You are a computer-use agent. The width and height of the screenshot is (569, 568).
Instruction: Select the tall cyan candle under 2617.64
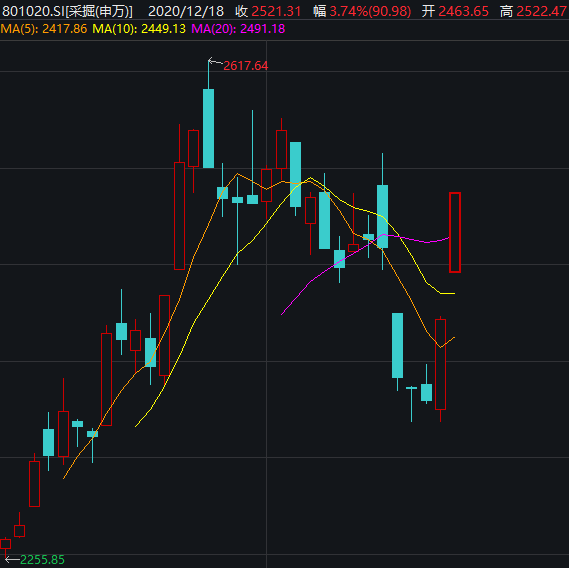[x=208, y=128]
